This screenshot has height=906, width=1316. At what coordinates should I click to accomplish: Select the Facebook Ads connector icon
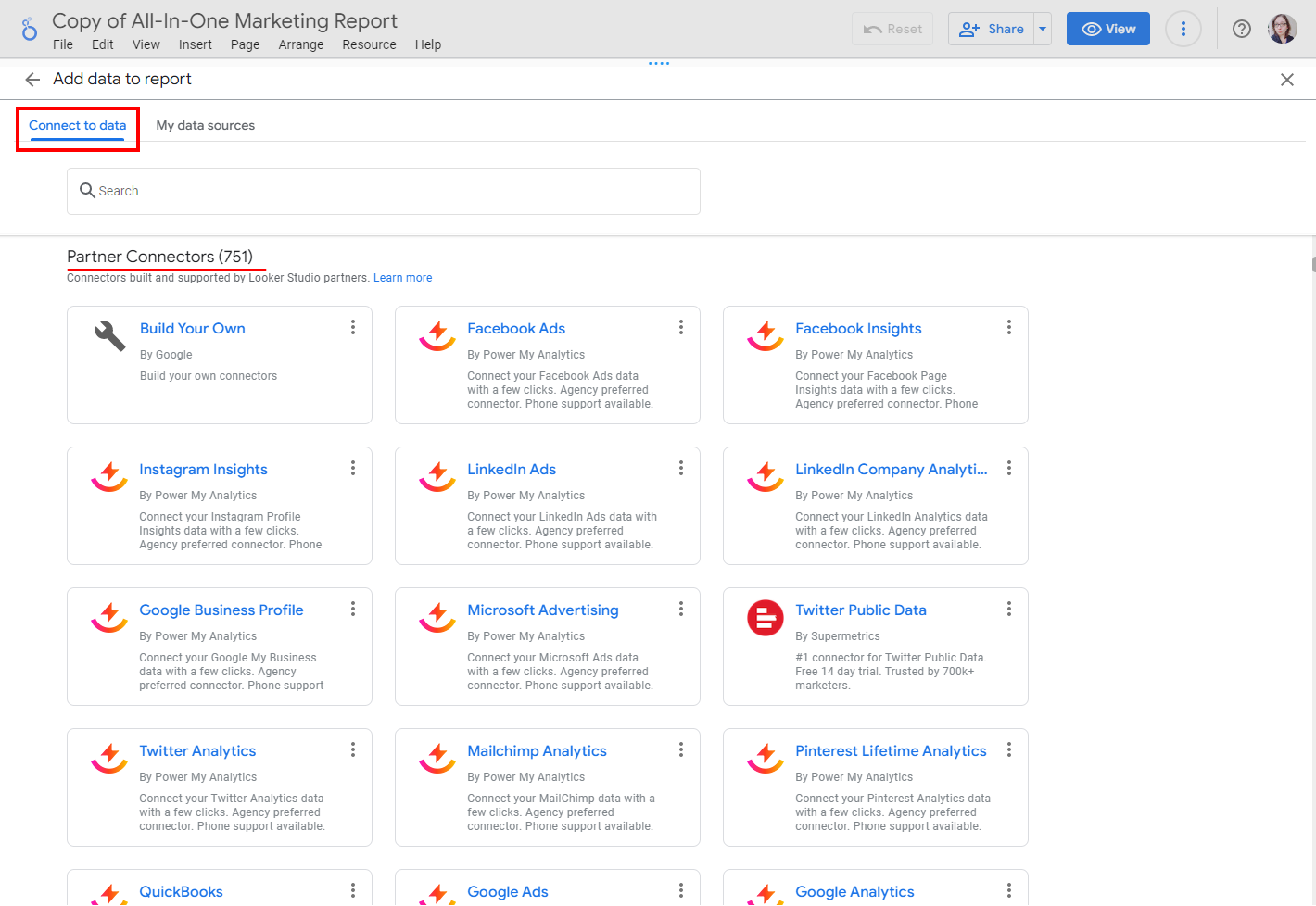pyautogui.click(x=437, y=336)
